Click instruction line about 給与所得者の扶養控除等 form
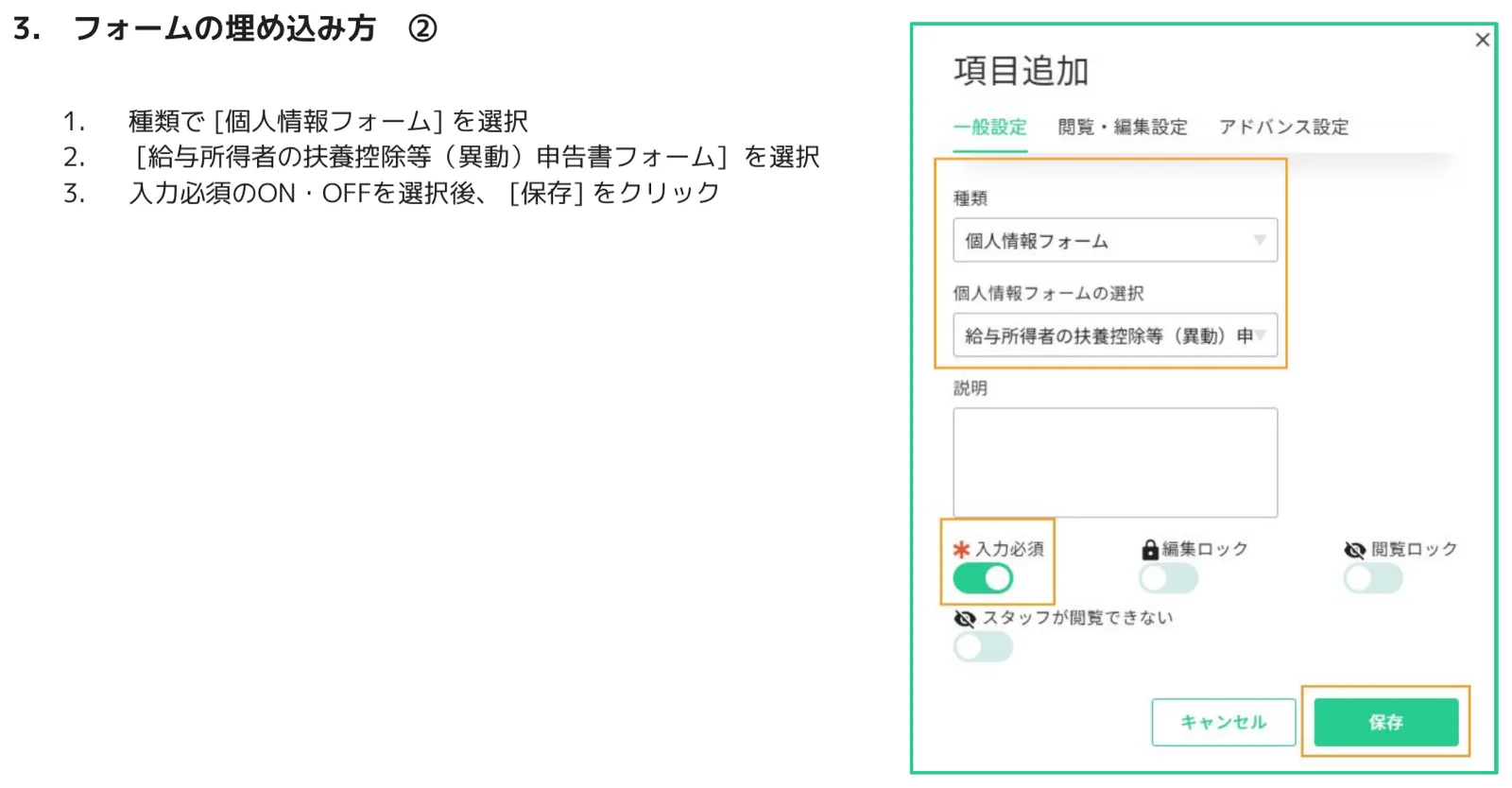Image resolution: width=1512 pixels, height=788 pixels. click(476, 157)
